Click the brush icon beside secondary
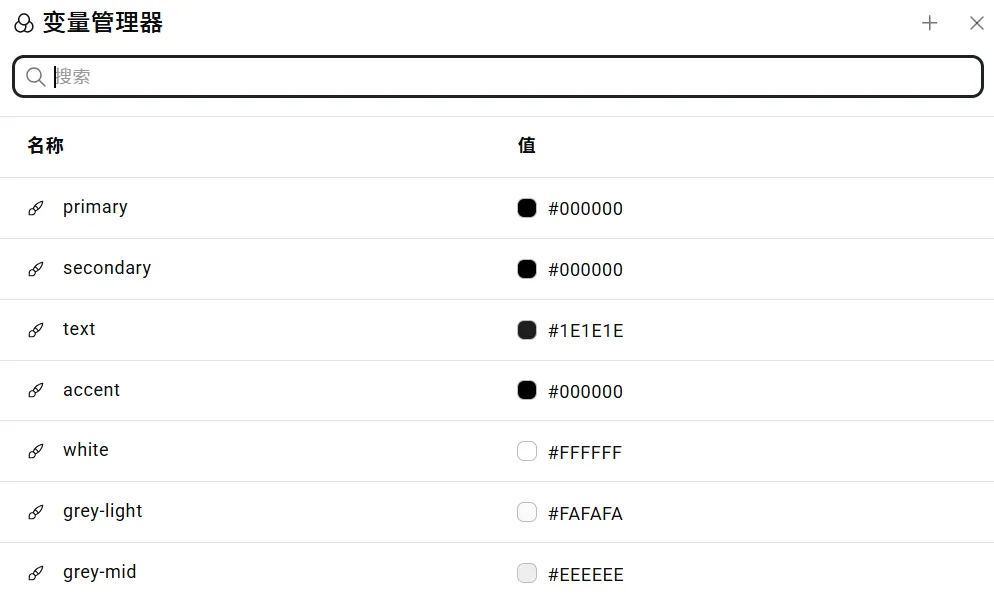Screen dimensions: 994x598 [x=36, y=269]
